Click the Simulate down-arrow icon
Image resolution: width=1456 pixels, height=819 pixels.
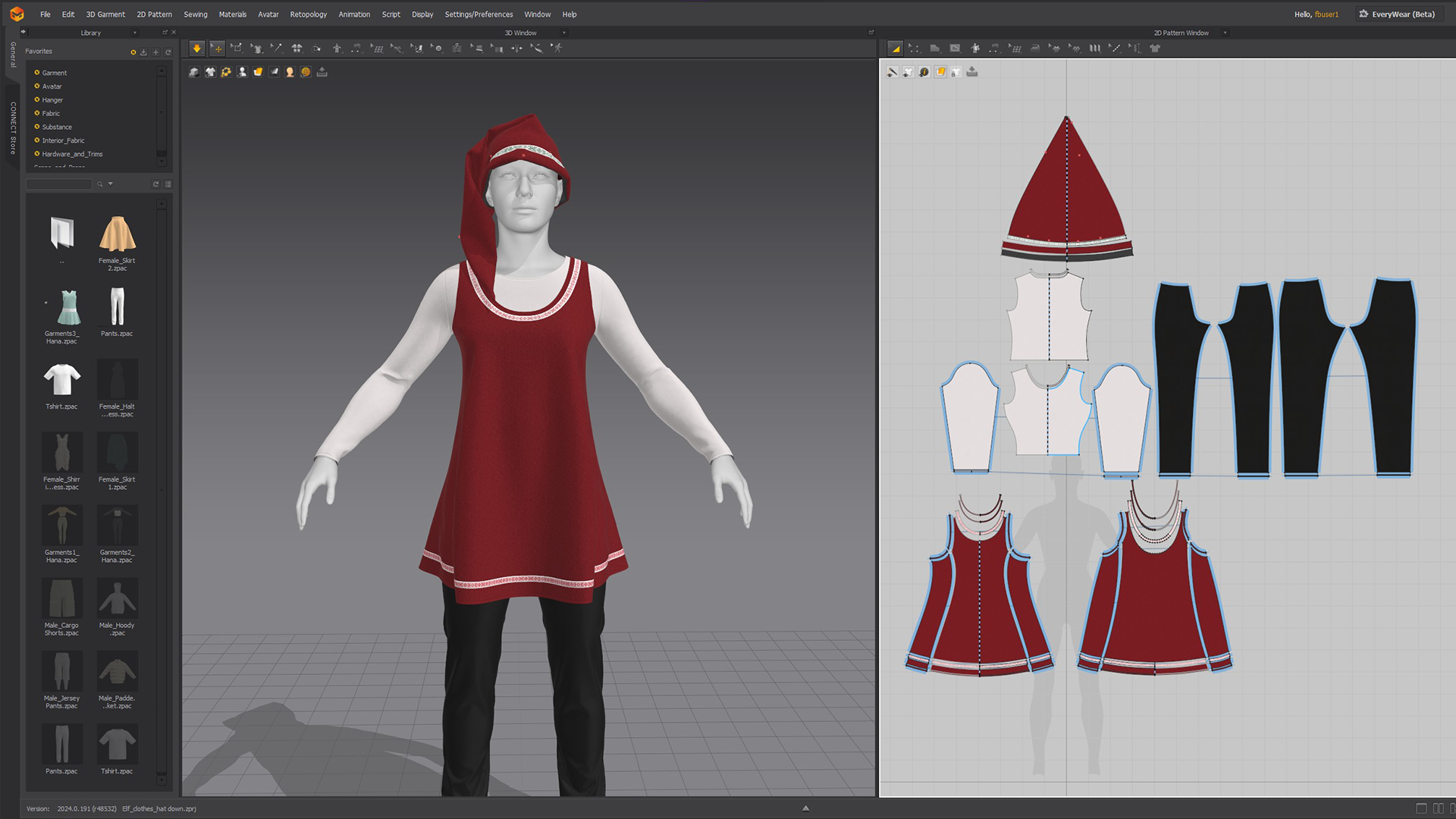point(196,49)
